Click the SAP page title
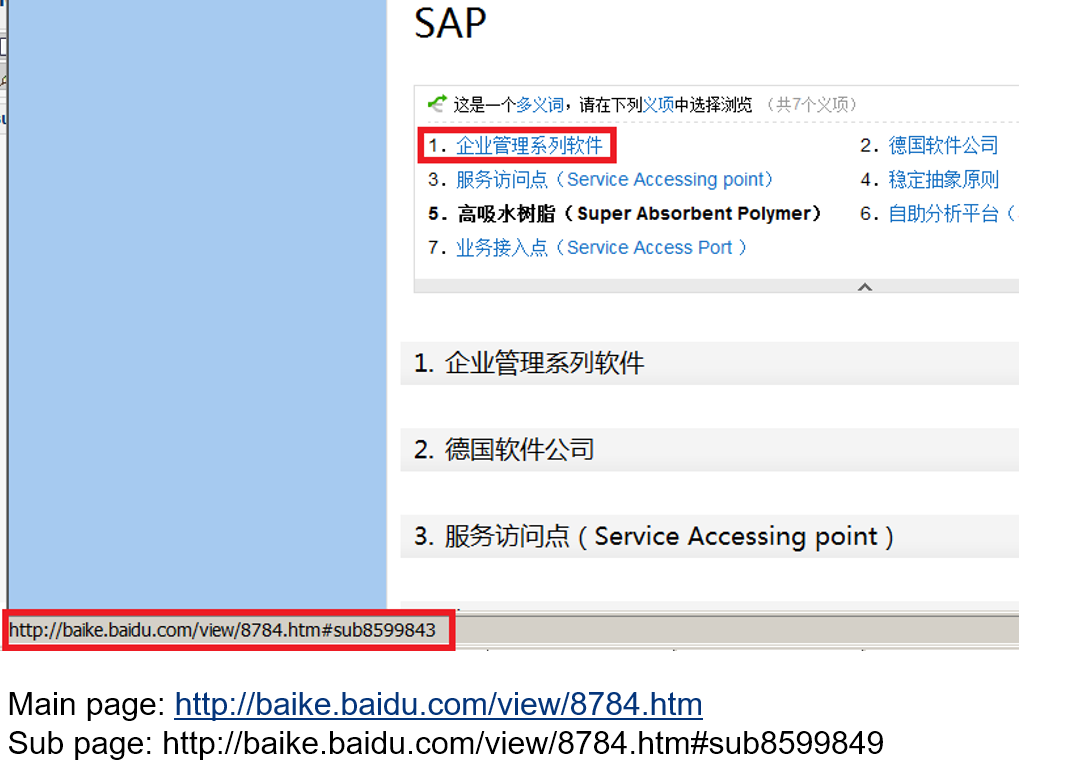The image size is (1066, 782). coord(450,24)
